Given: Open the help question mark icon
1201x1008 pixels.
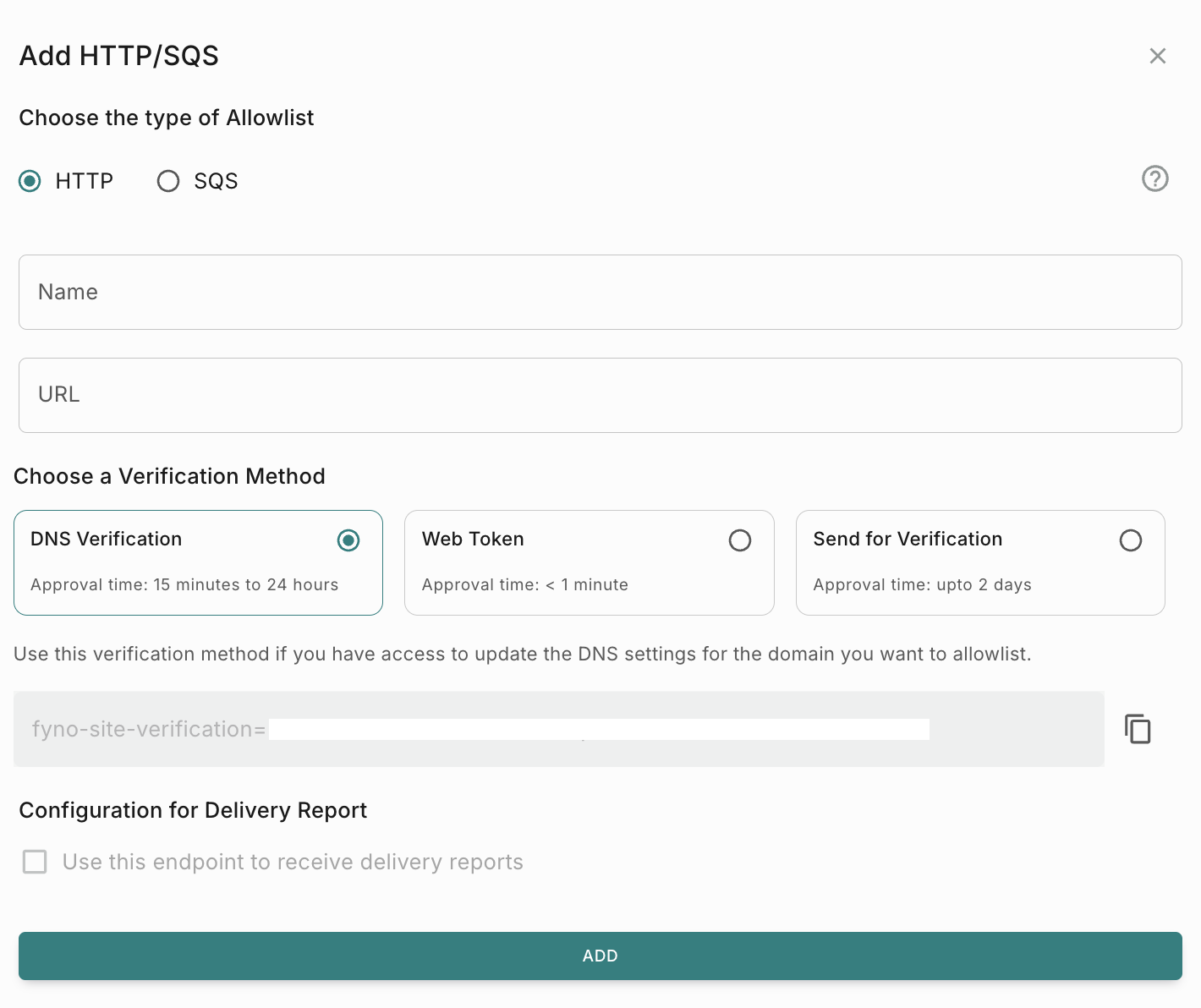Looking at the screenshot, I should pyautogui.click(x=1154, y=178).
